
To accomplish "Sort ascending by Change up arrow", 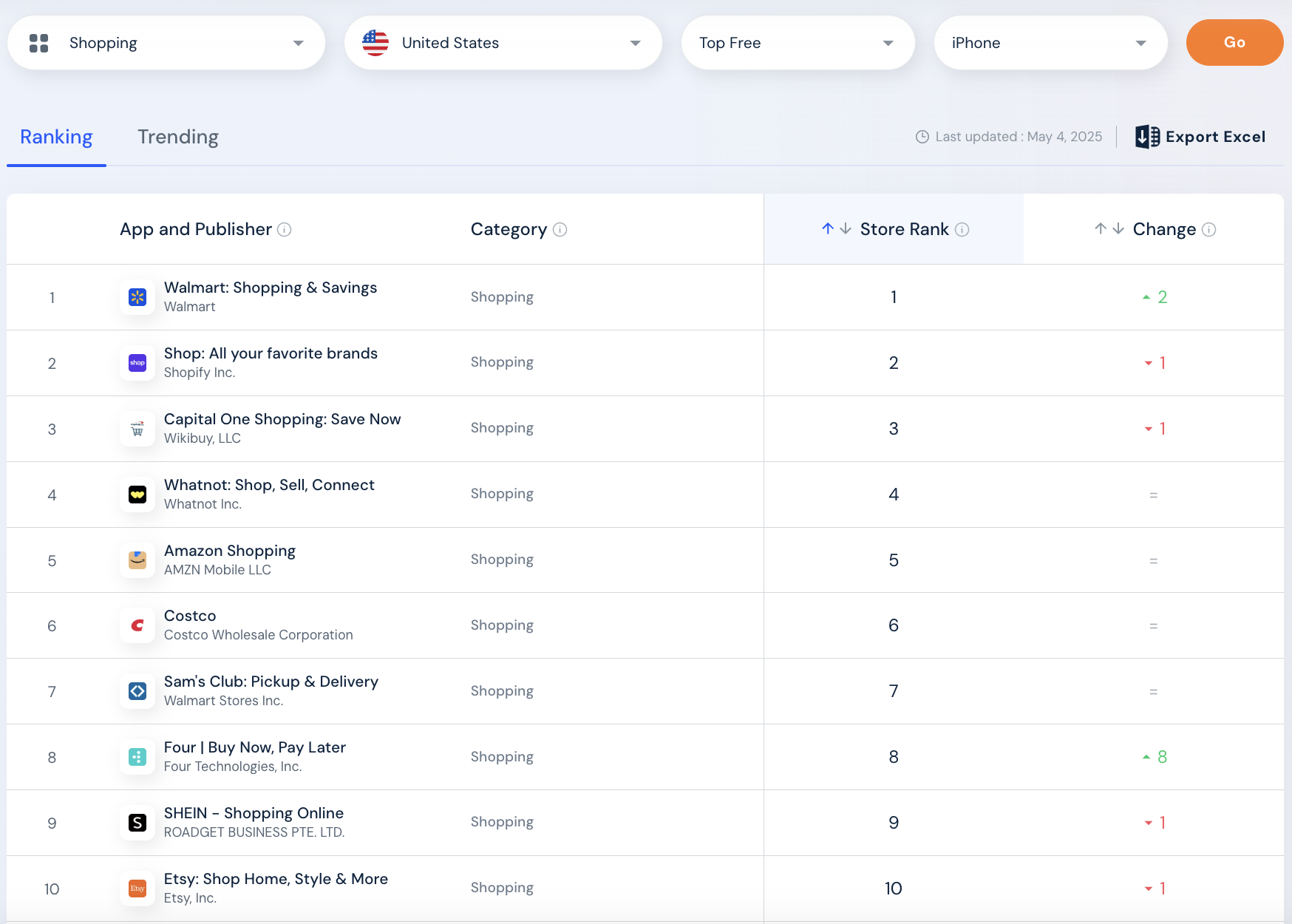I will [x=1101, y=229].
